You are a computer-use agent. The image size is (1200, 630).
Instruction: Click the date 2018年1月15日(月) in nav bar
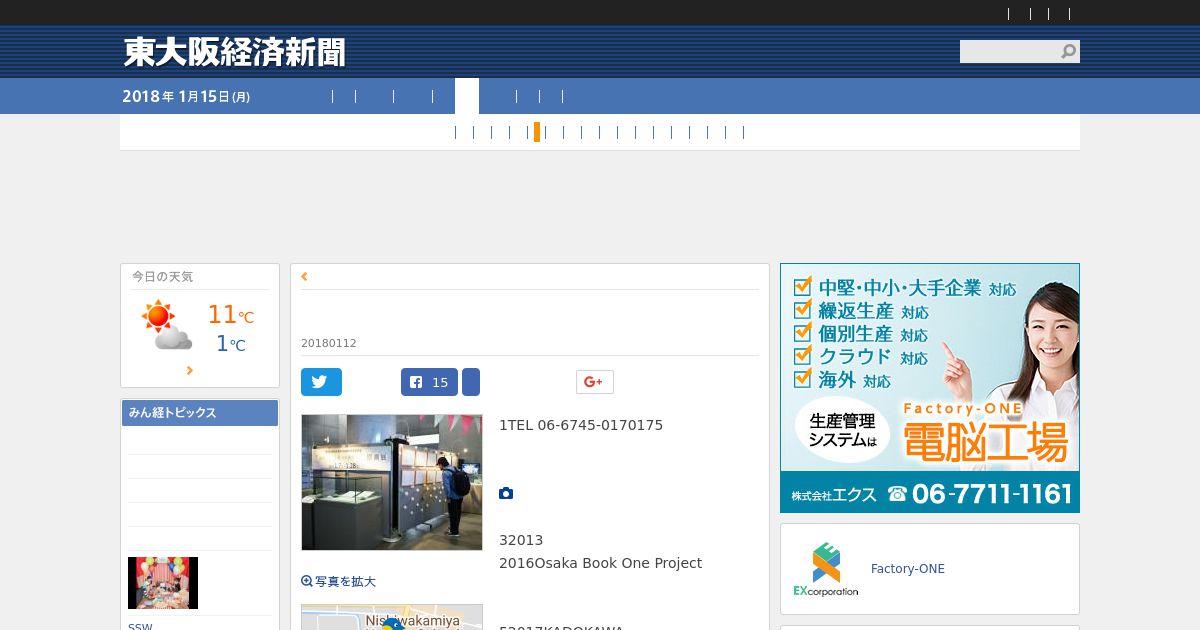click(x=186, y=96)
